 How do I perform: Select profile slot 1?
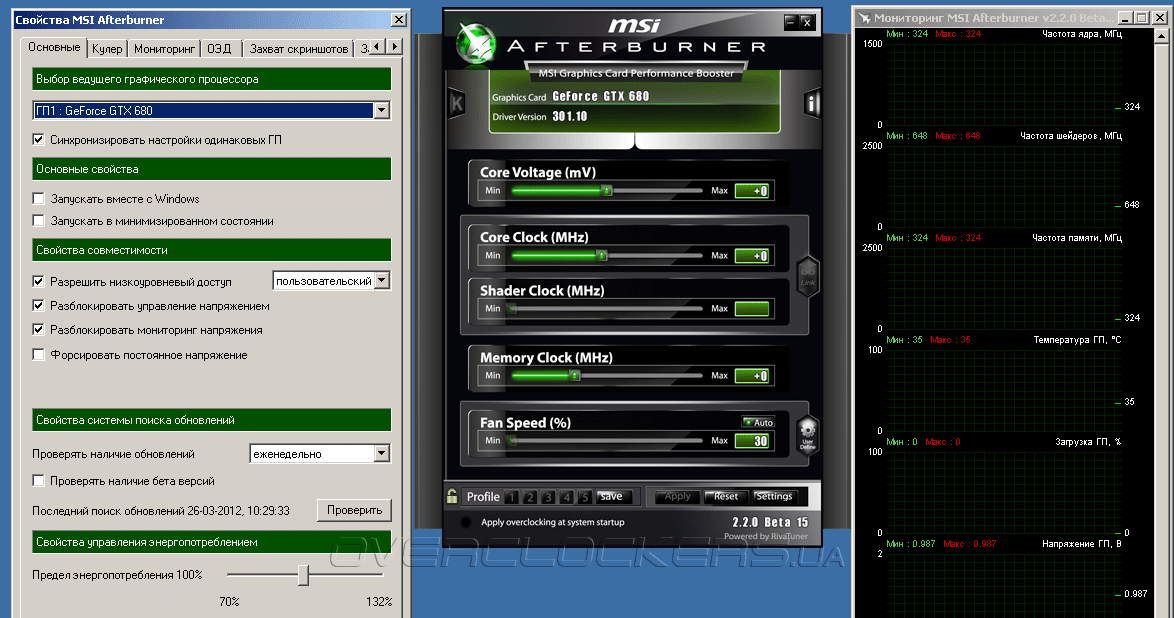point(511,497)
